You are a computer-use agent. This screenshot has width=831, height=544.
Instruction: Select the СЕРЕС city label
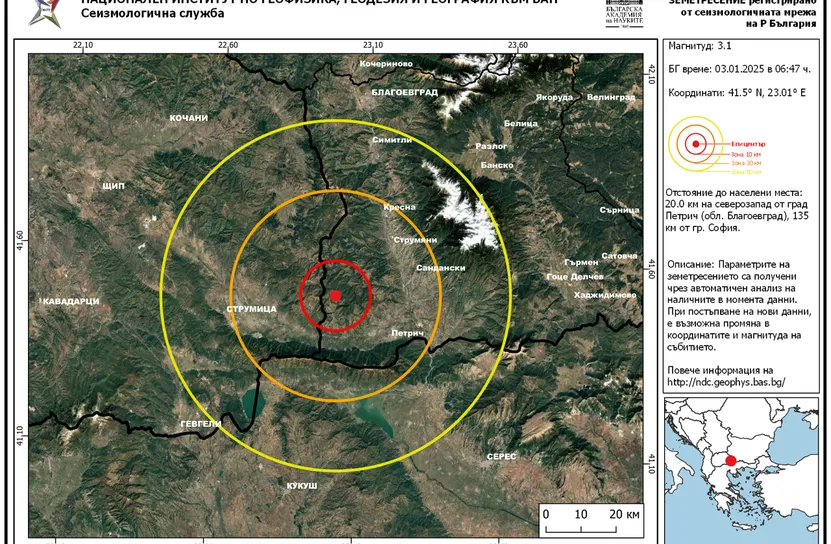(x=500, y=456)
